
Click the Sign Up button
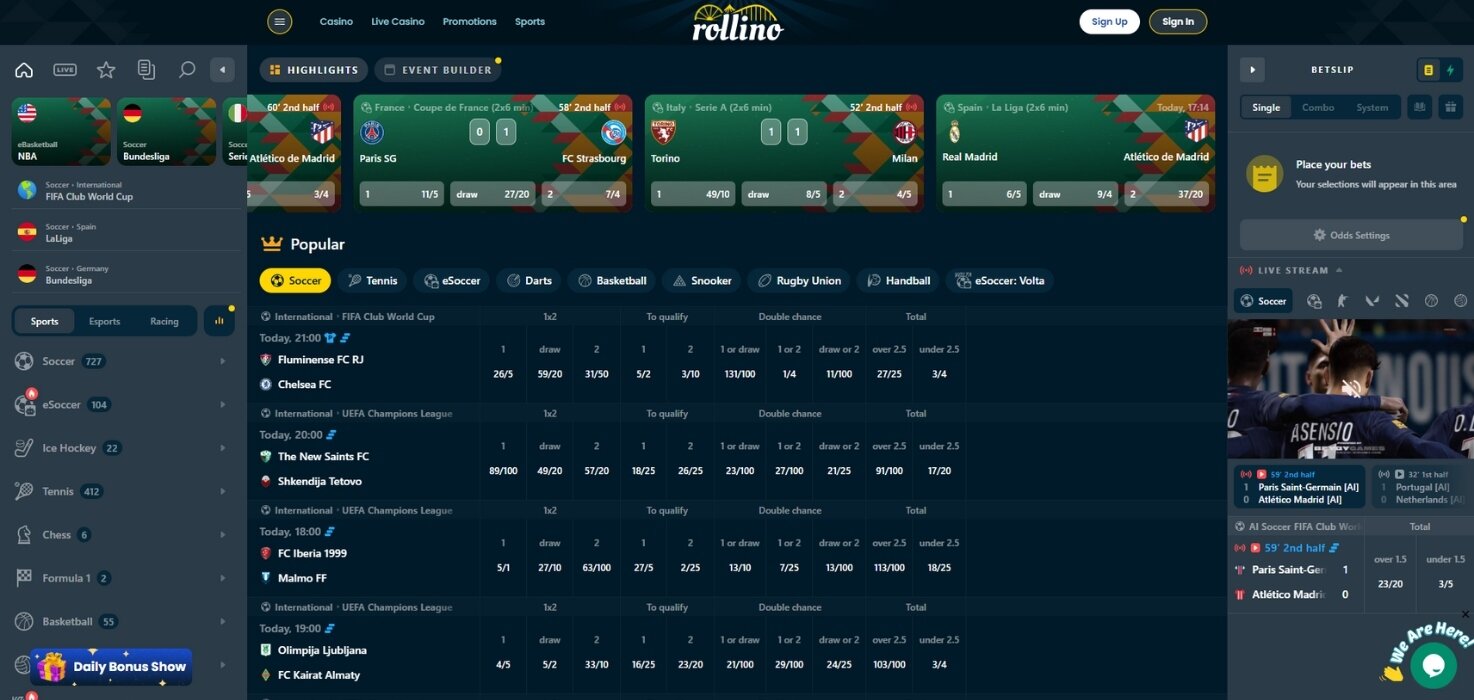click(1109, 21)
